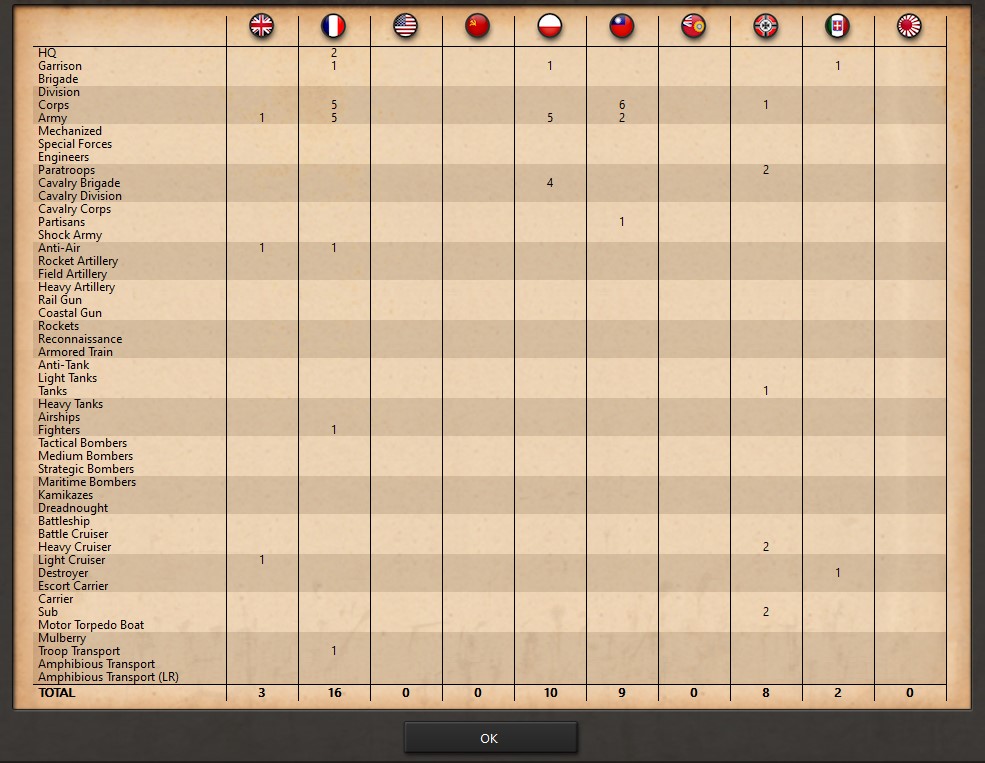The height and width of the screenshot is (763, 985).
Task: Click the Poland flag icon
Action: pyautogui.click(x=550, y=26)
